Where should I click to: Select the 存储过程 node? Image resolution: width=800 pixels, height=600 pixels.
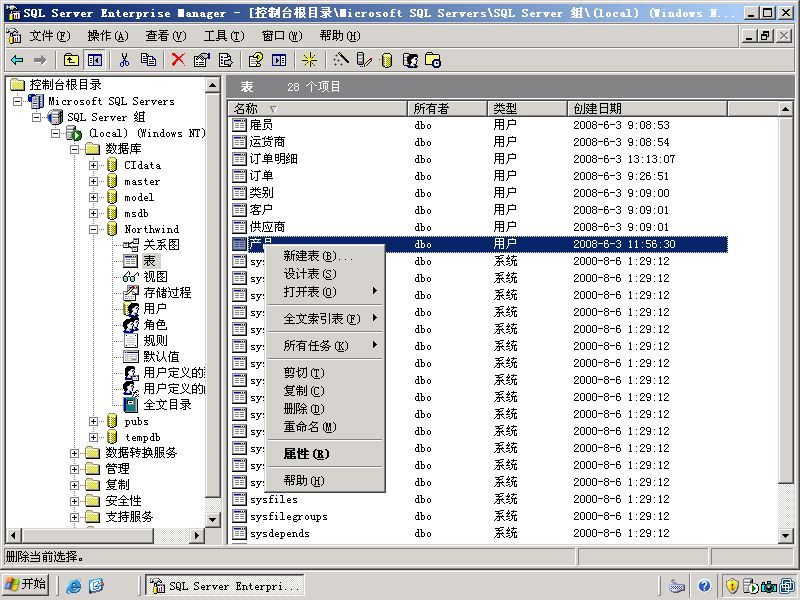pyautogui.click(x=167, y=292)
